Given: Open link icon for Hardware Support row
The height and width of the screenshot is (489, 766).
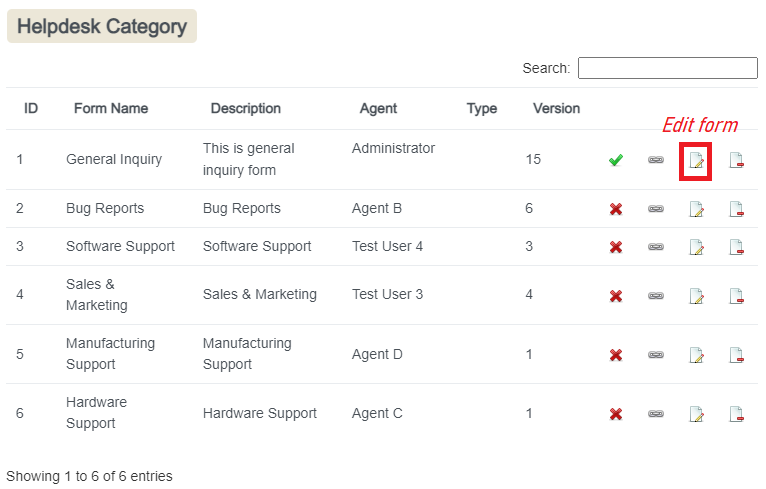Looking at the screenshot, I should pos(656,414).
